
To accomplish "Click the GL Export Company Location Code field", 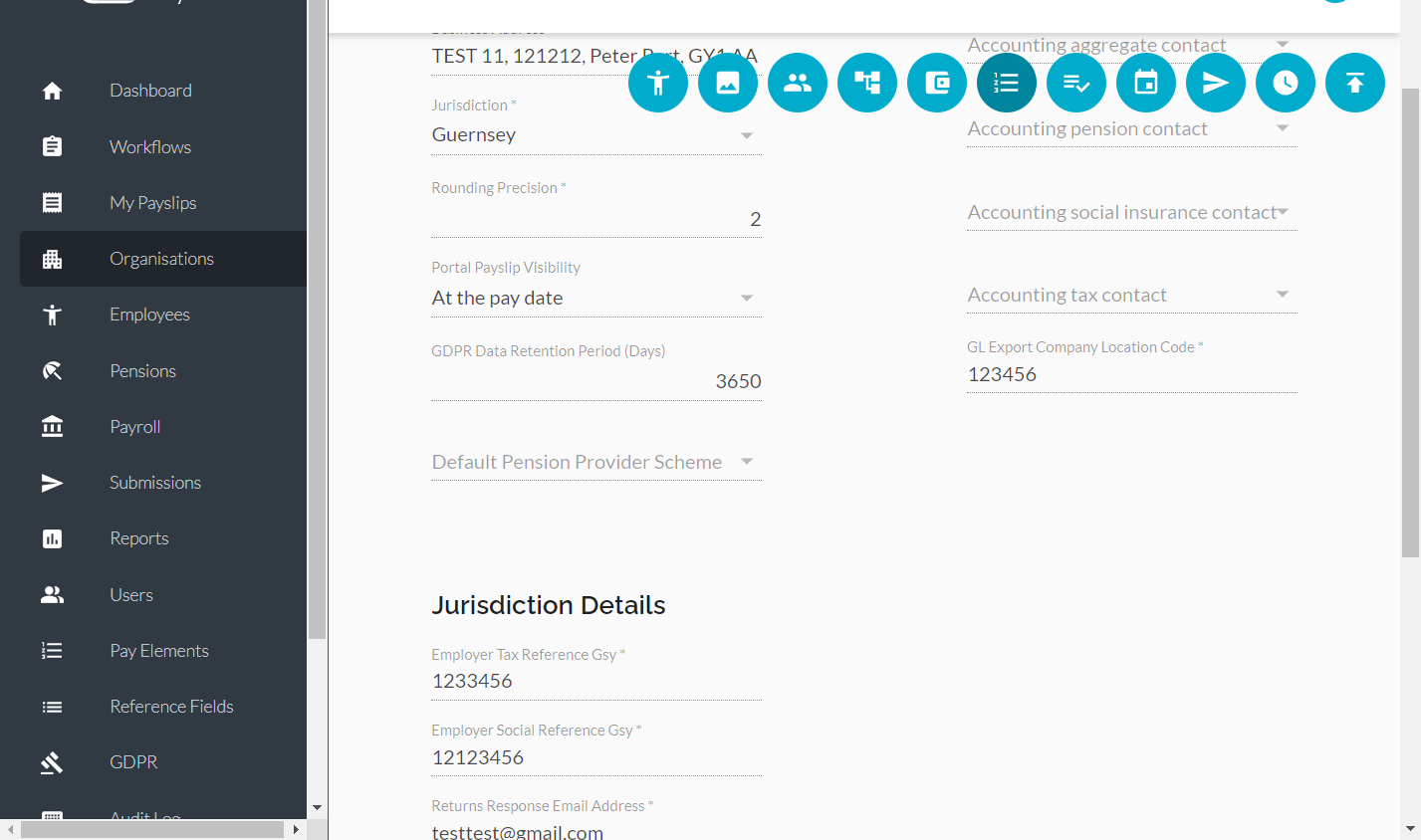I will (1132, 375).
